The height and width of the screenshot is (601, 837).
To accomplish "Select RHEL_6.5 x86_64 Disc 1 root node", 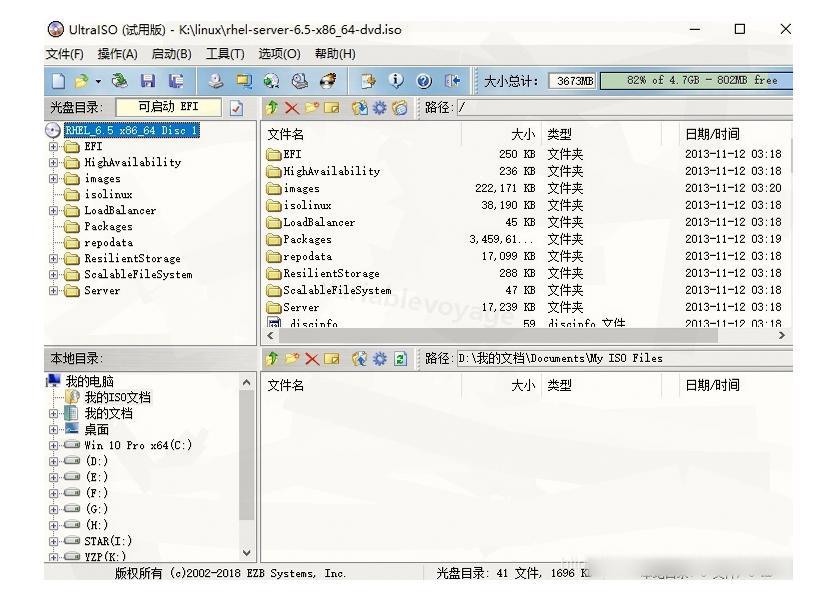I will point(131,131).
